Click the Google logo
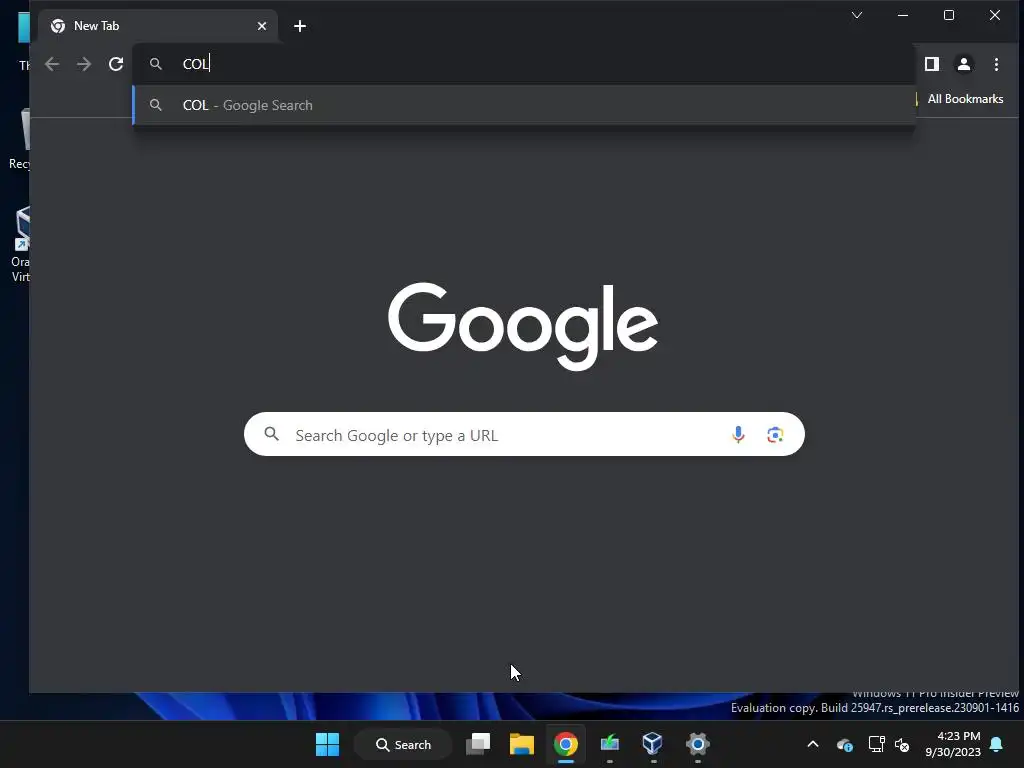The image size is (1024, 768). 522,327
